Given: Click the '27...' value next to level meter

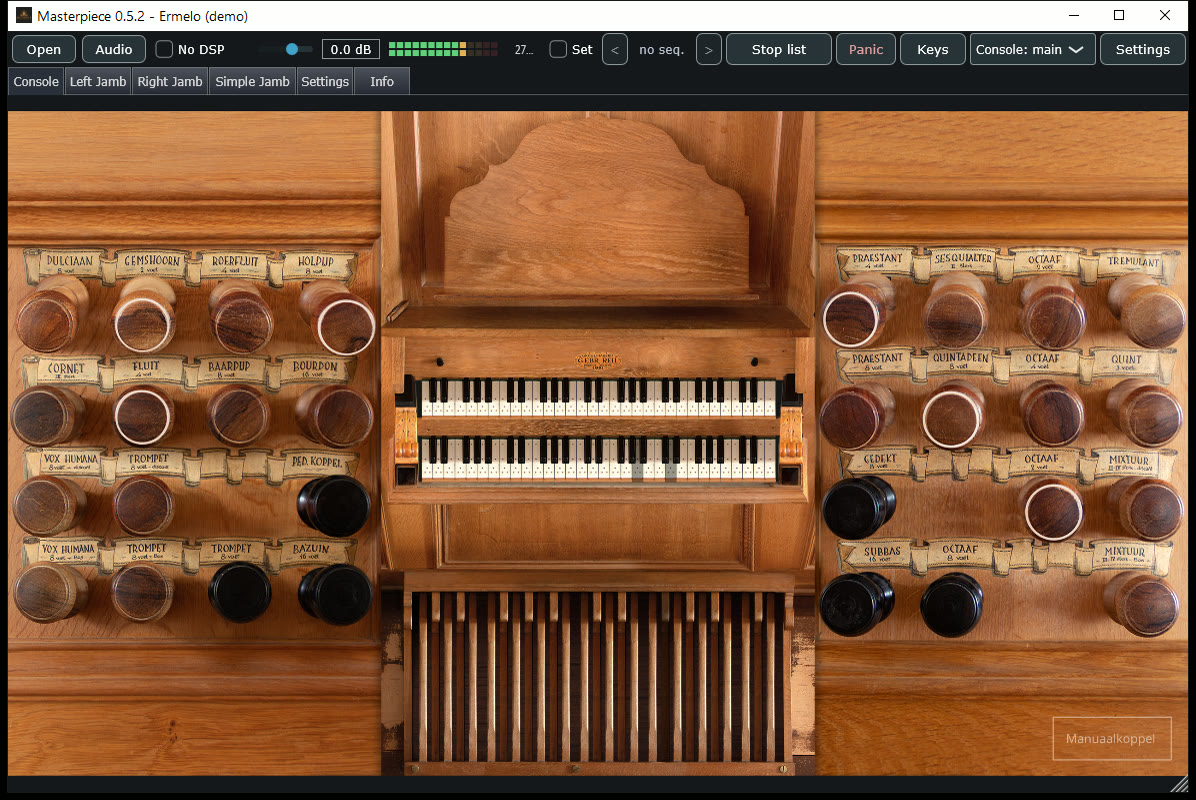Looking at the screenshot, I should tap(524, 50).
